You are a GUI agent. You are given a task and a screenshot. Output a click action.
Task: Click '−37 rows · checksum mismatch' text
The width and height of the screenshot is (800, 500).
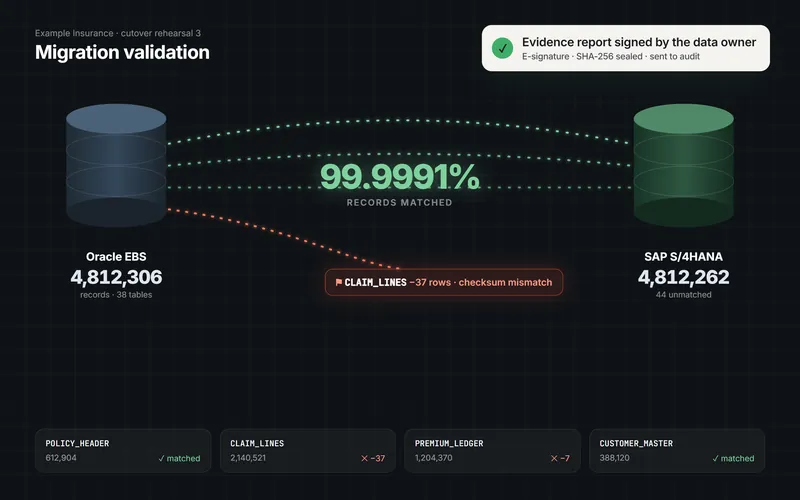tap(481, 282)
